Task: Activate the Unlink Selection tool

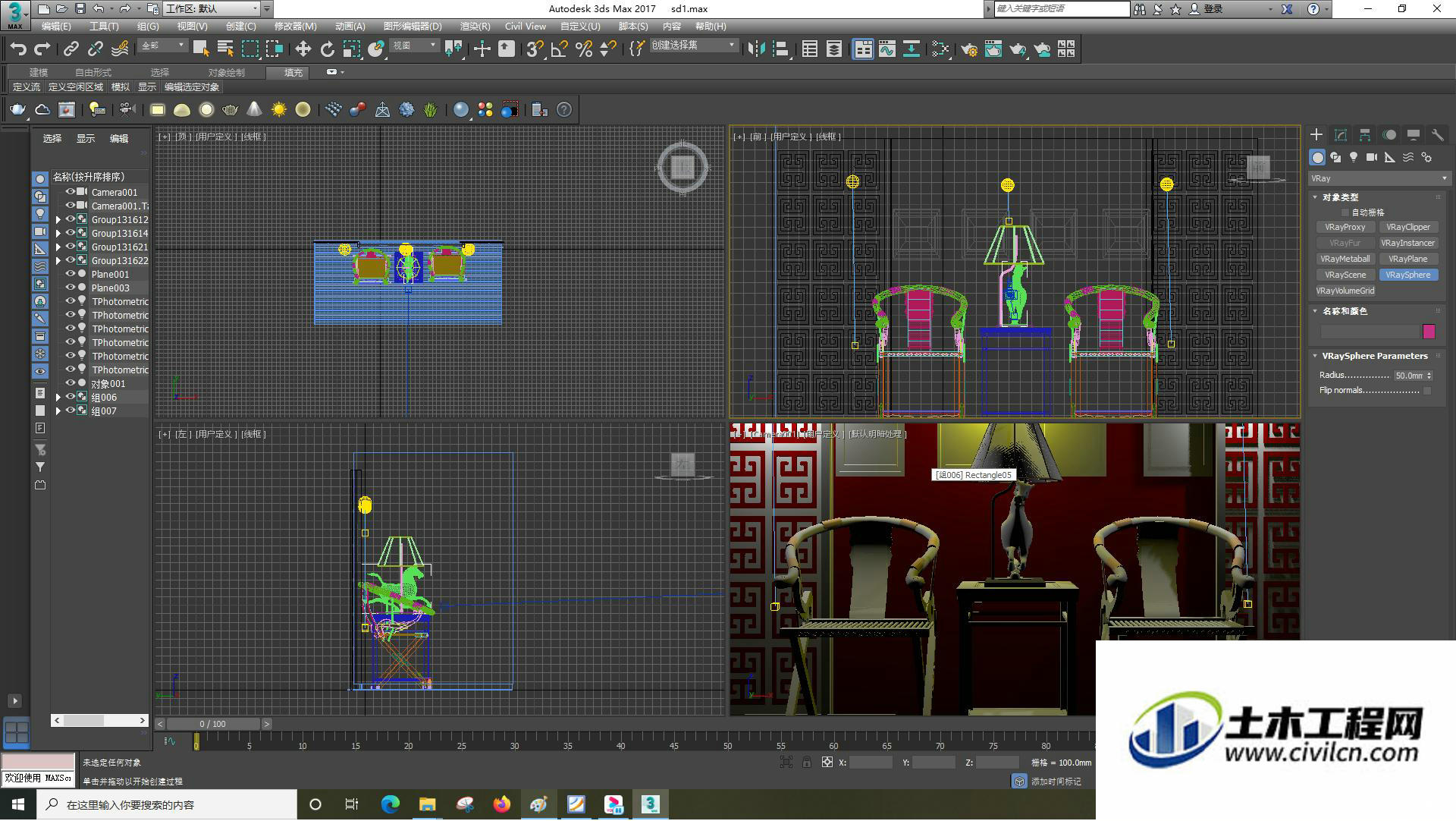Action: [x=95, y=49]
